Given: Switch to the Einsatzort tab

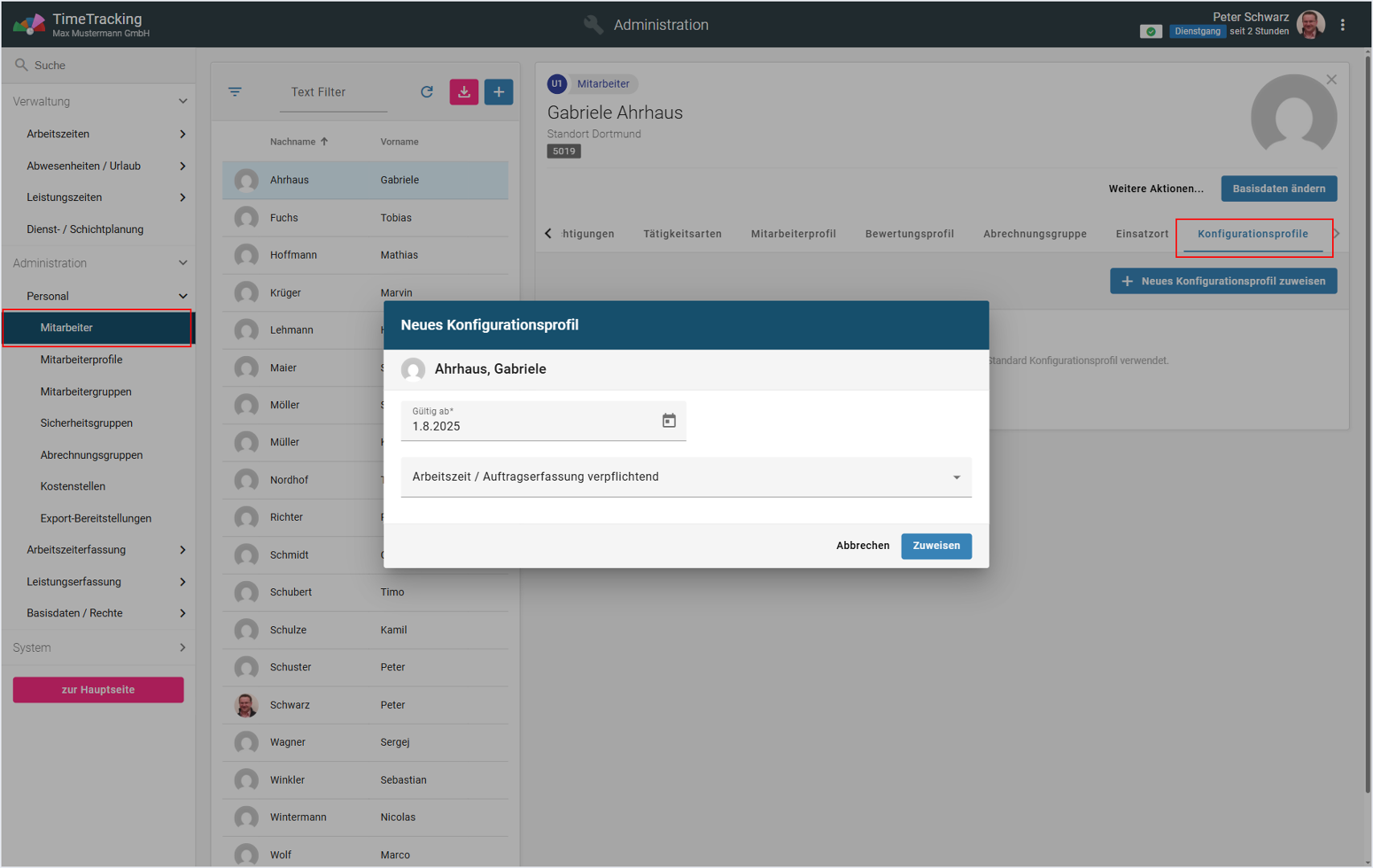Looking at the screenshot, I should [1141, 234].
